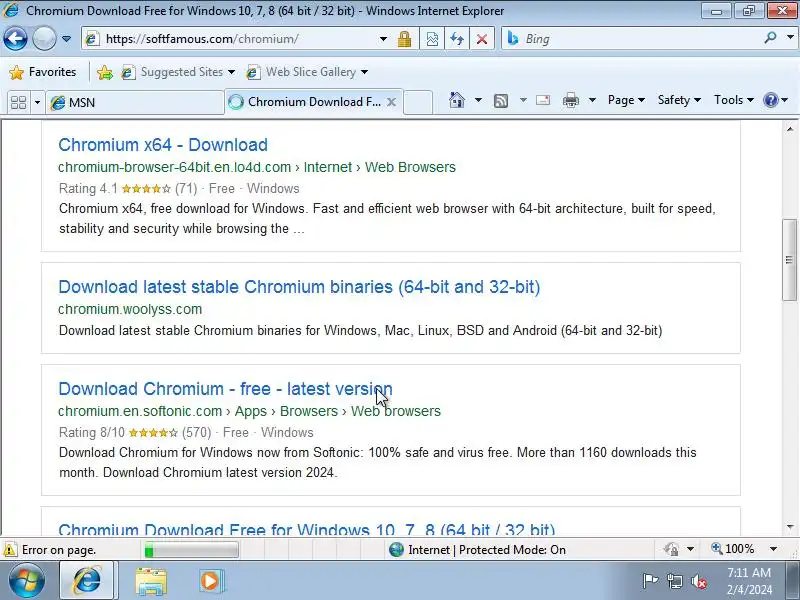
Task: Open the Tools menu
Action: tap(734, 100)
